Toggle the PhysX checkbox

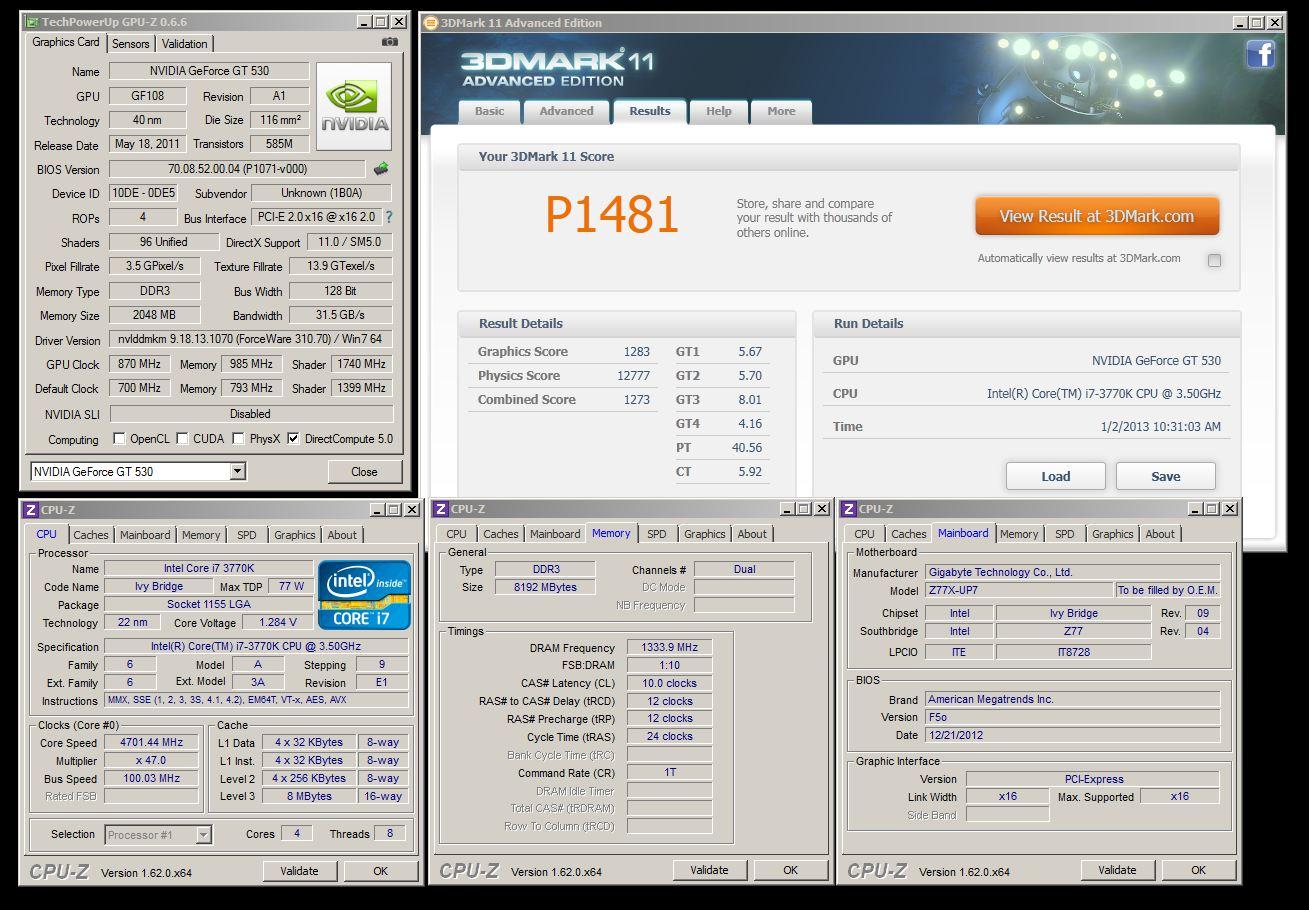click(x=238, y=438)
